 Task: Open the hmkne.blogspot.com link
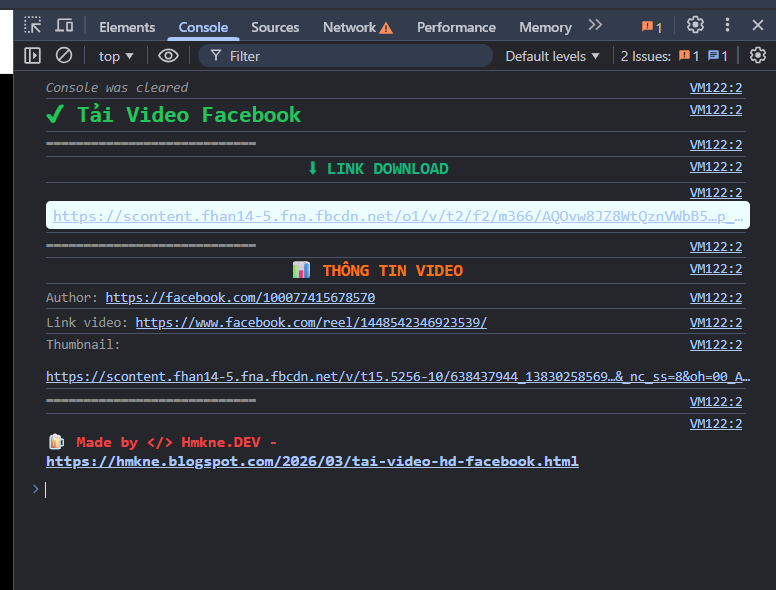(x=312, y=461)
